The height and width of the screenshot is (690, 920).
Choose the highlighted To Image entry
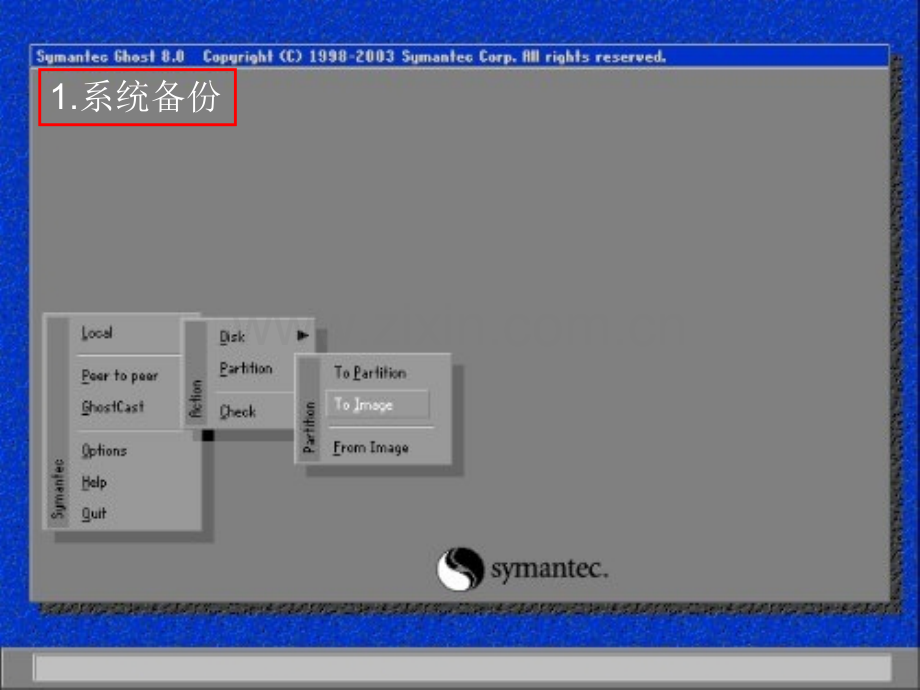pos(377,404)
